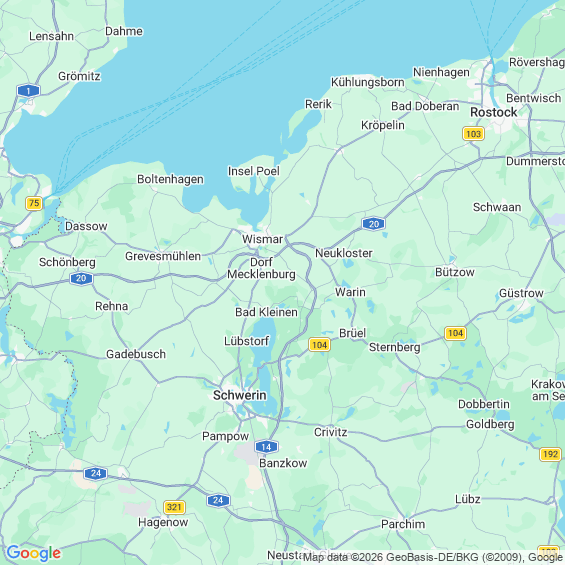Select the Kühlungsborn town label
This screenshot has height=565, width=565.
click(x=368, y=82)
